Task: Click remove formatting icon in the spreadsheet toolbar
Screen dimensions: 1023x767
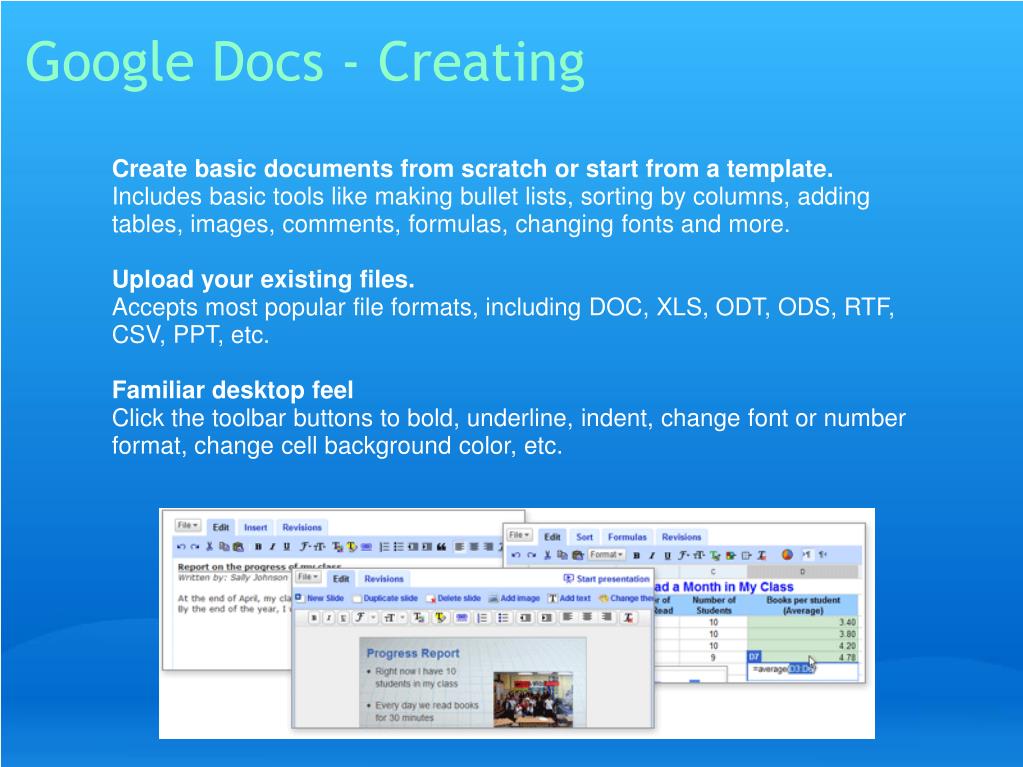Action: click(761, 556)
